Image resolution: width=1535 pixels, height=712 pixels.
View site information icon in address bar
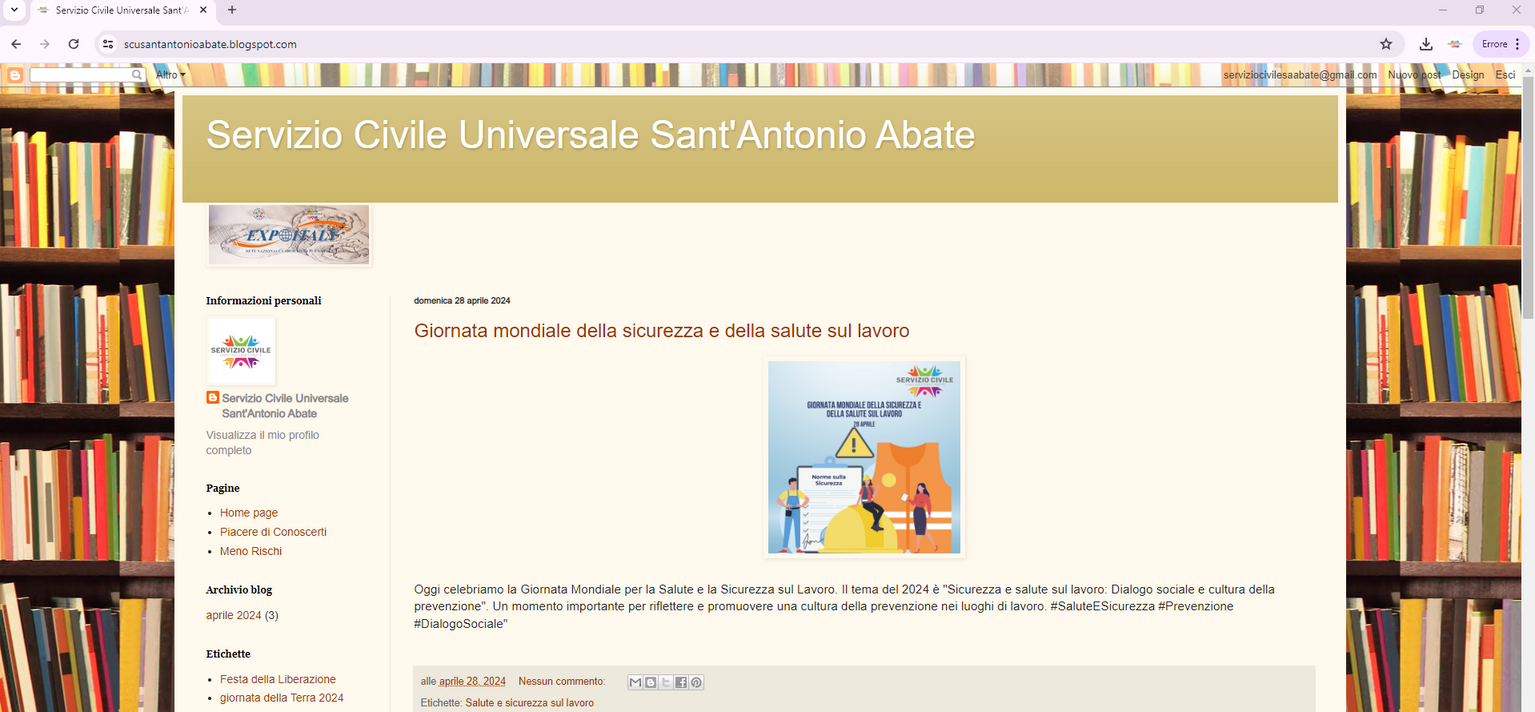coord(108,44)
